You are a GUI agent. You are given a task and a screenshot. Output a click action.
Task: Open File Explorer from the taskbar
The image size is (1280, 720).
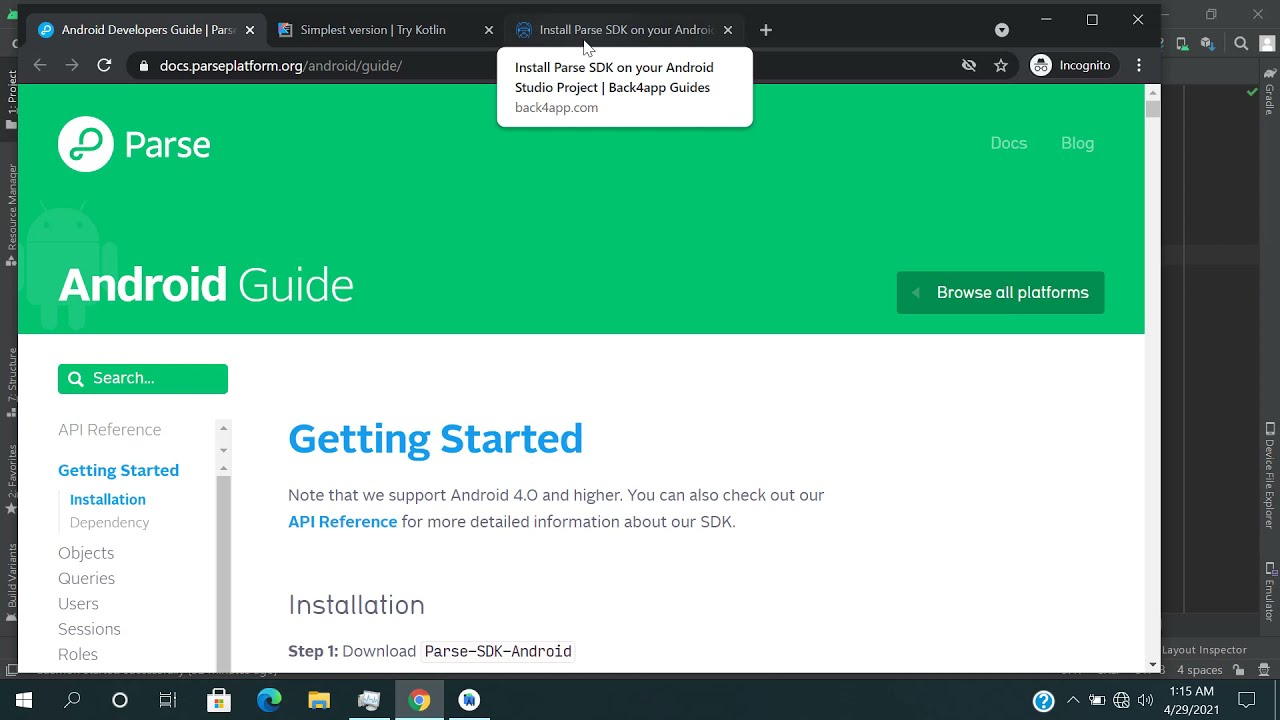click(x=319, y=700)
